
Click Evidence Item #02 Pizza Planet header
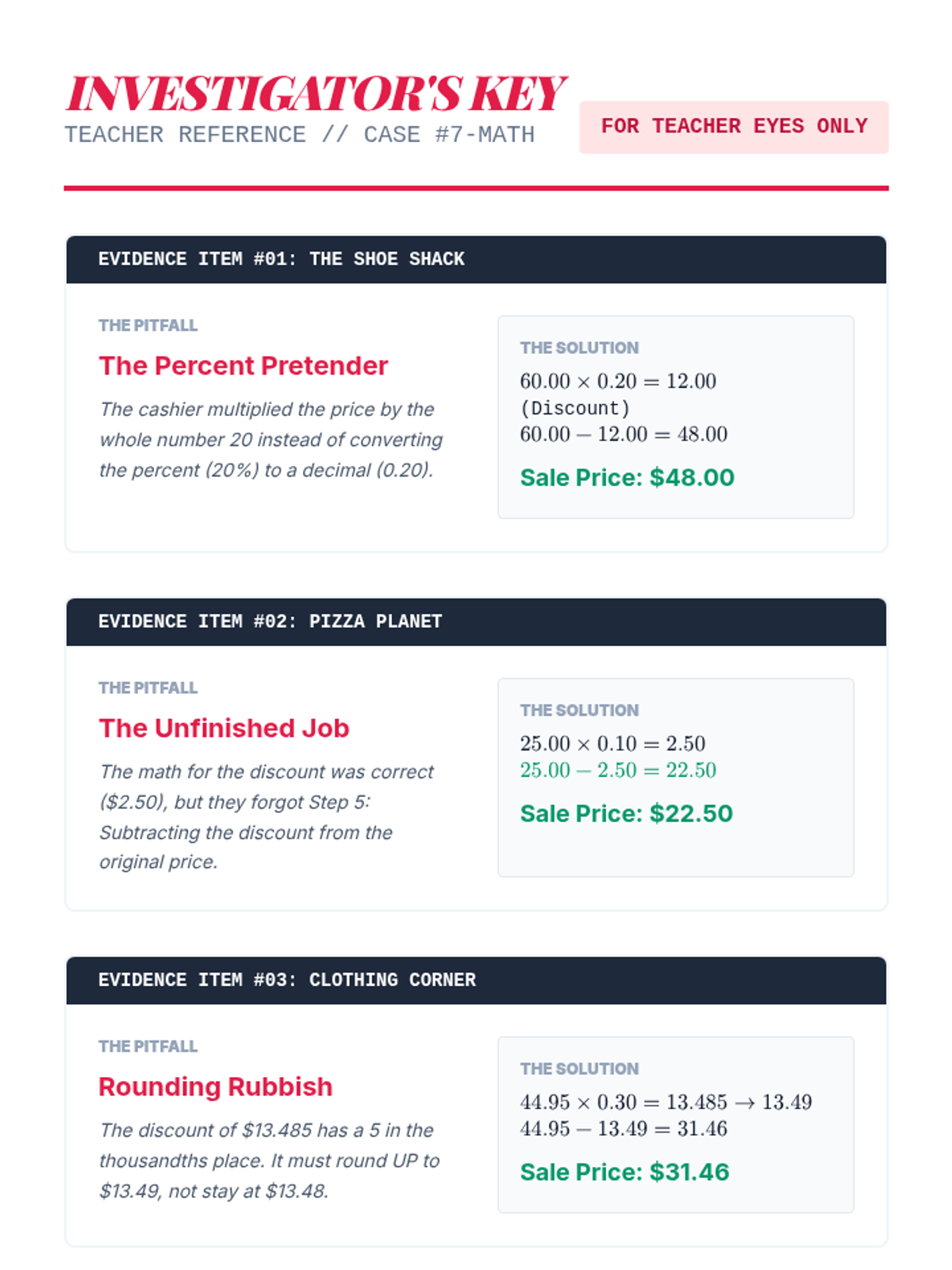coord(476,622)
